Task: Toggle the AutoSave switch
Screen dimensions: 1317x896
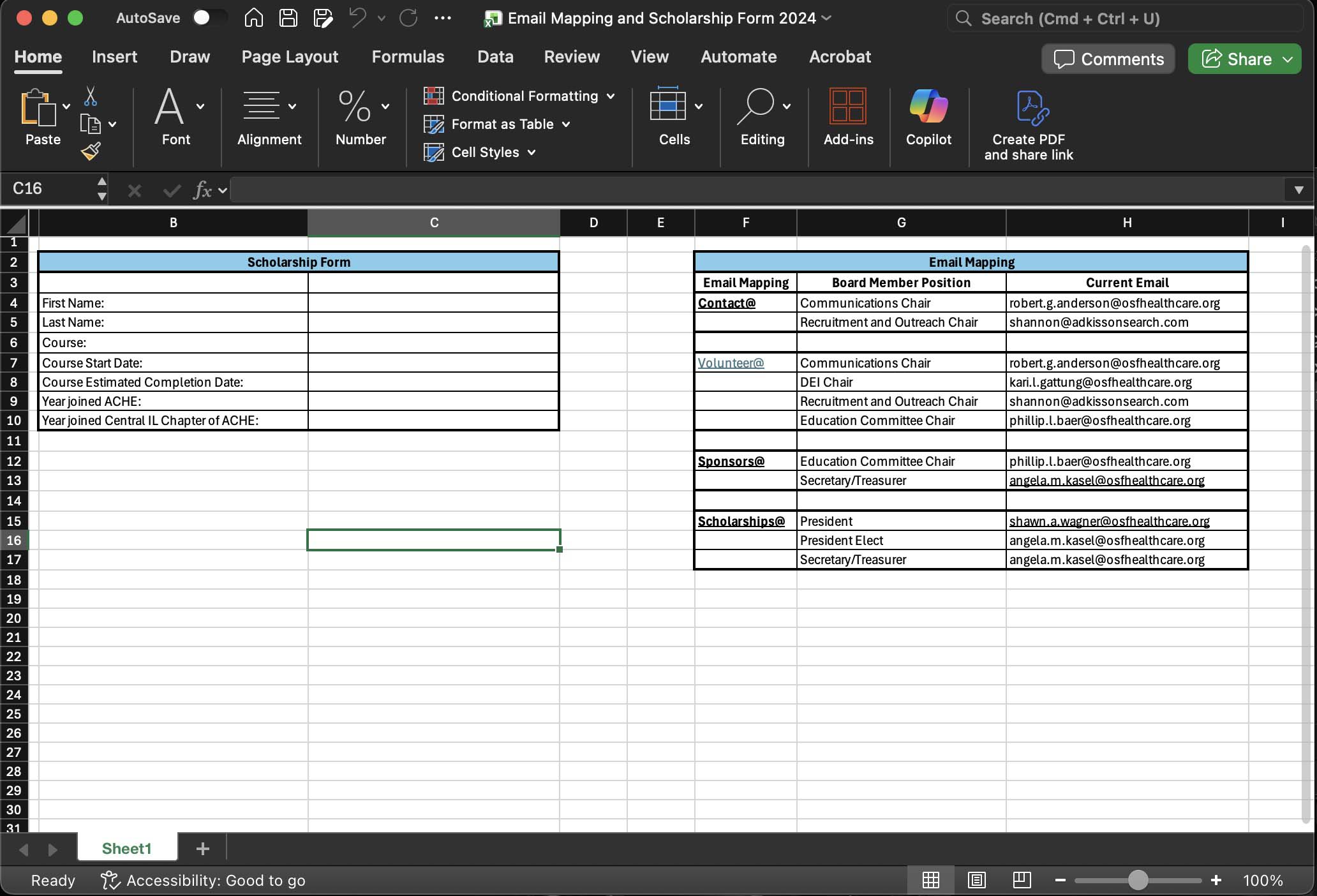Action: (210, 18)
